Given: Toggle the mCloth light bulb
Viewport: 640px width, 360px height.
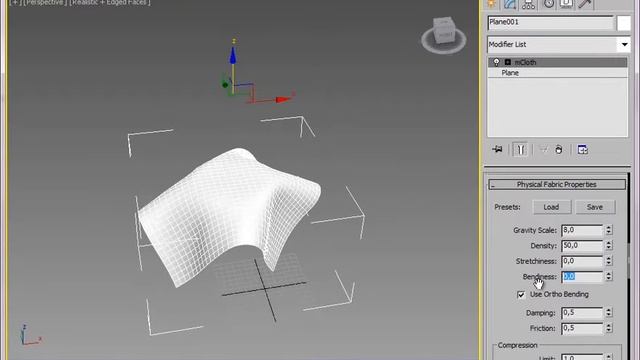Looking at the screenshot, I should click(x=496, y=62).
